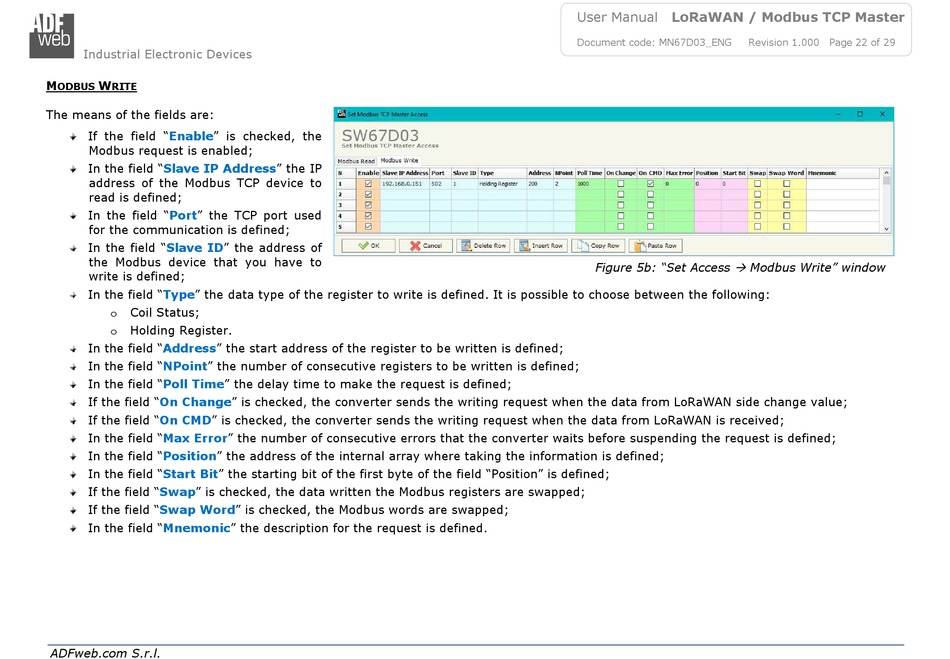Check the Swap checkbox in row 1
The image size is (950, 659).
point(757,184)
